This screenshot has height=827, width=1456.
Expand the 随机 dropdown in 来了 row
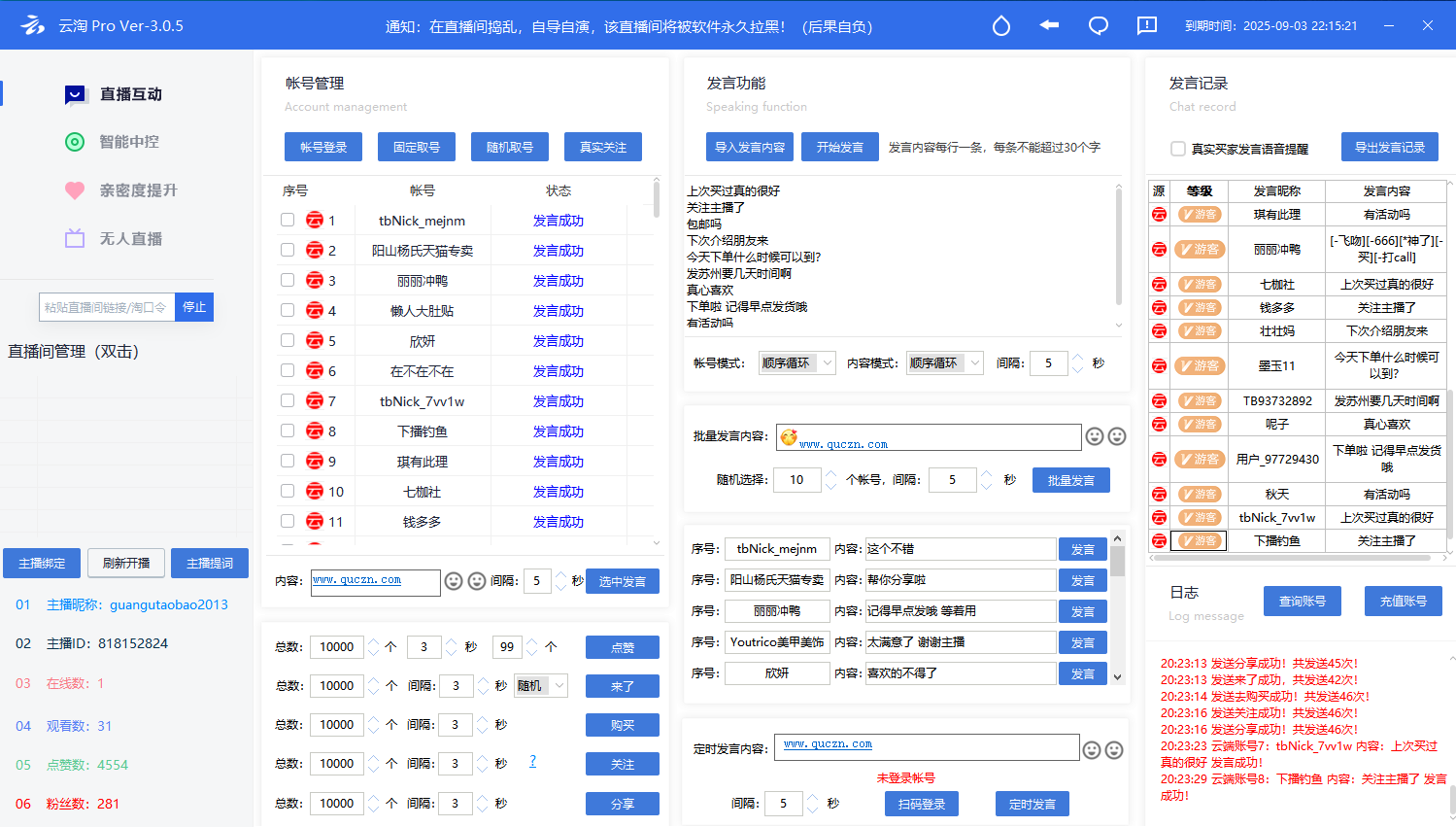pyautogui.click(x=541, y=686)
